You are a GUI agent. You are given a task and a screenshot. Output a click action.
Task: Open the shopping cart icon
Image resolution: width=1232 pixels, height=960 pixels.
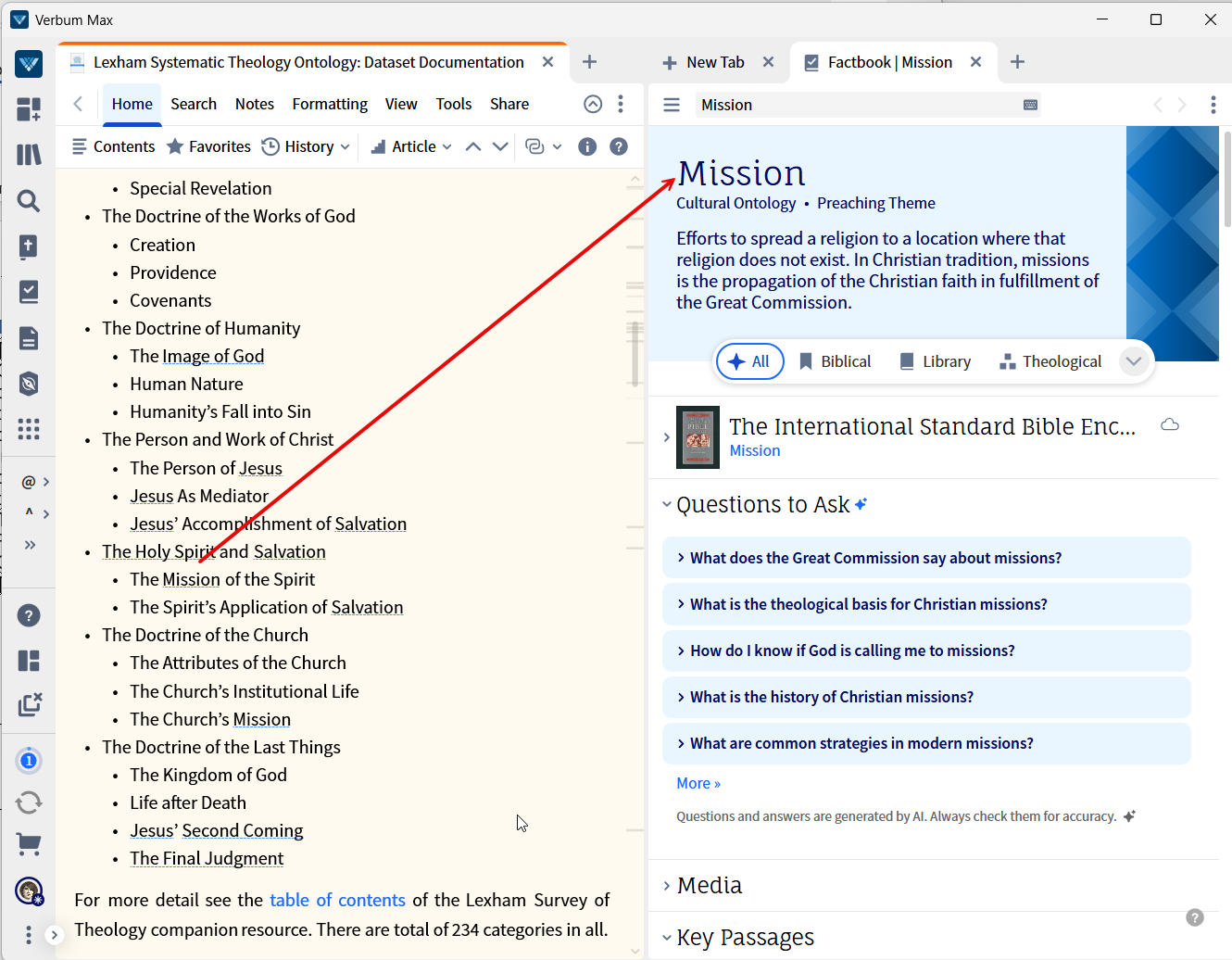pos(29,844)
